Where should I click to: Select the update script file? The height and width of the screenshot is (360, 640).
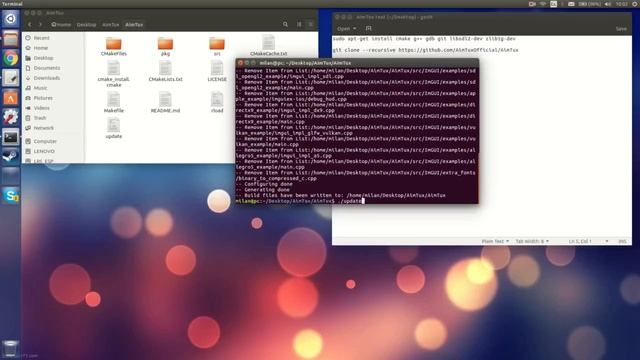[x=113, y=128]
